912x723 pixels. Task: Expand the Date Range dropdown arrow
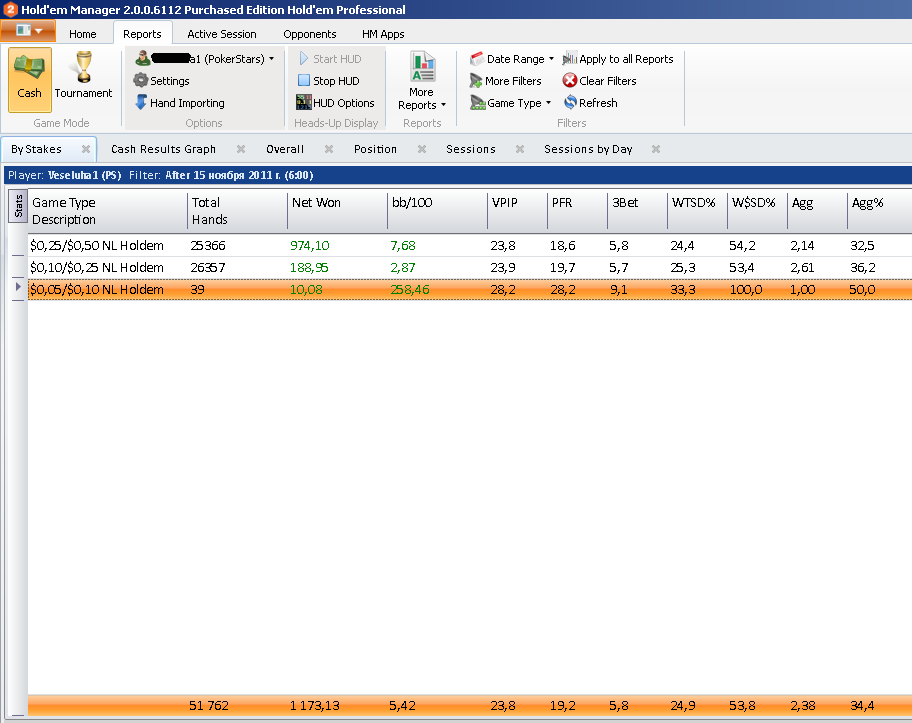point(551,58)
